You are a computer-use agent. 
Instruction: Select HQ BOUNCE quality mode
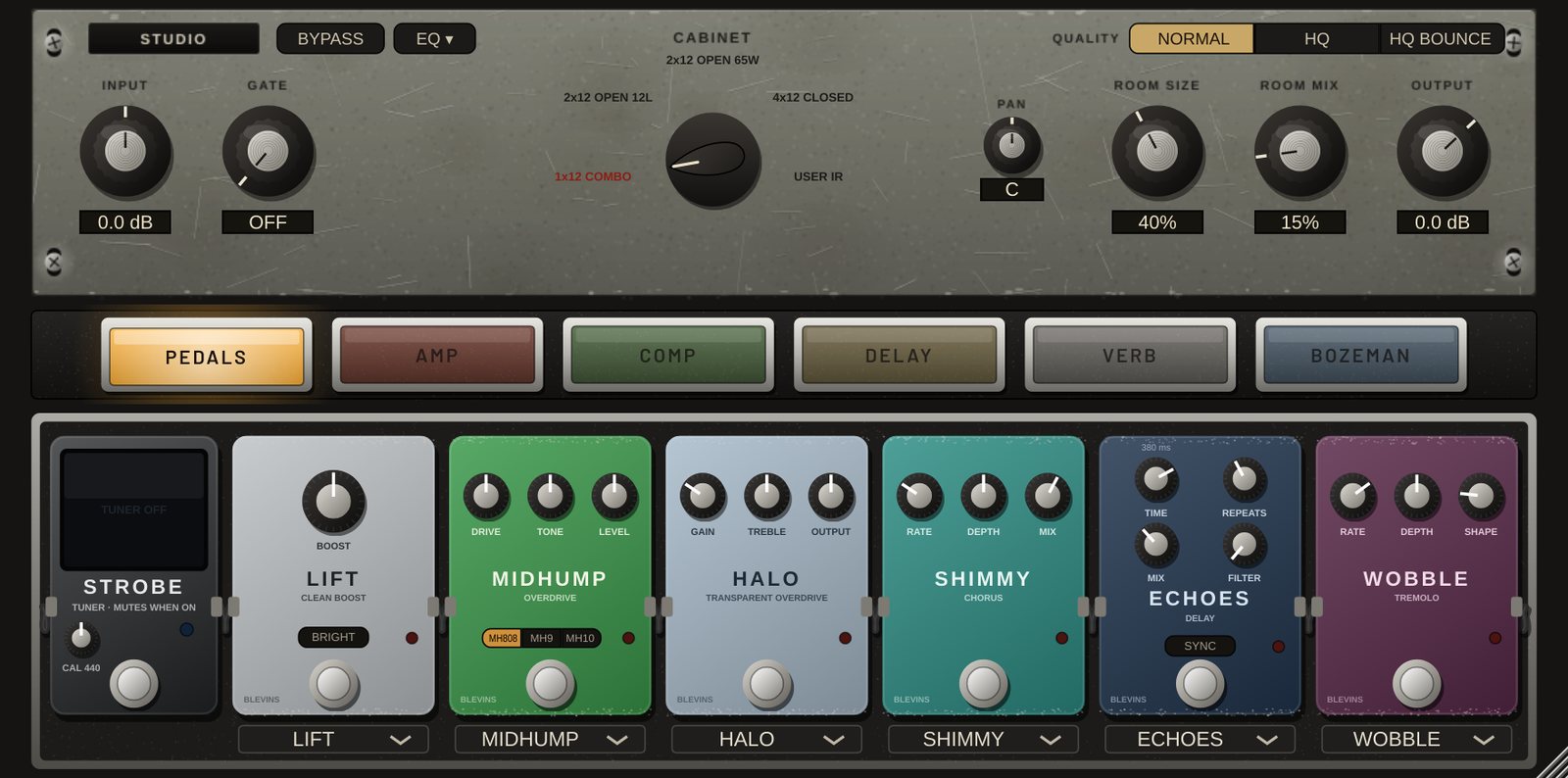click(x=1440, y=38)
